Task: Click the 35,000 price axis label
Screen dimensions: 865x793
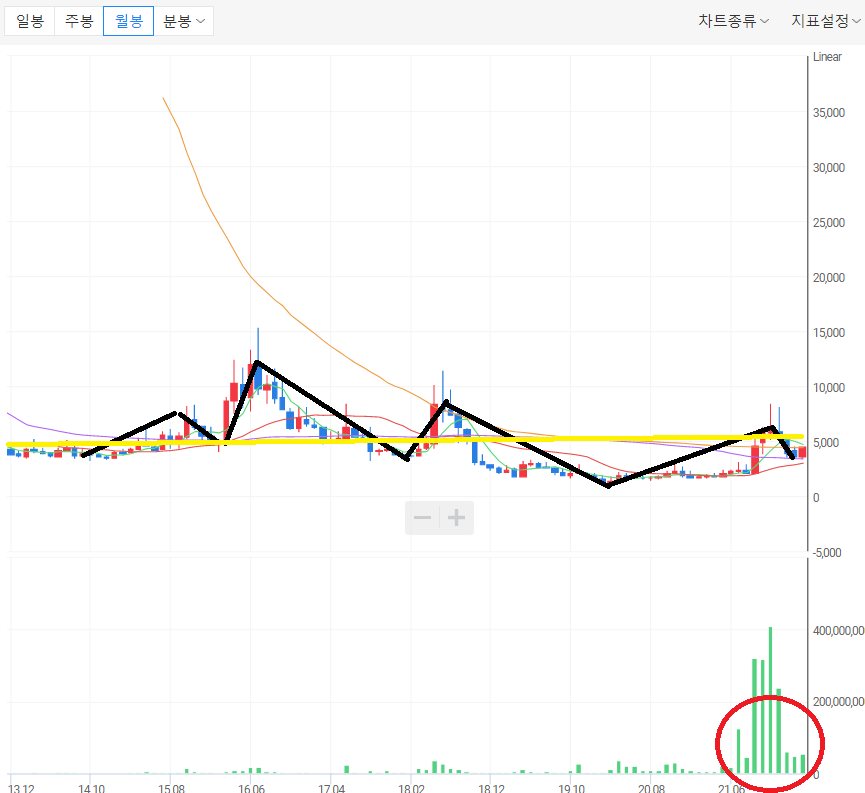Action: [829, 113]
